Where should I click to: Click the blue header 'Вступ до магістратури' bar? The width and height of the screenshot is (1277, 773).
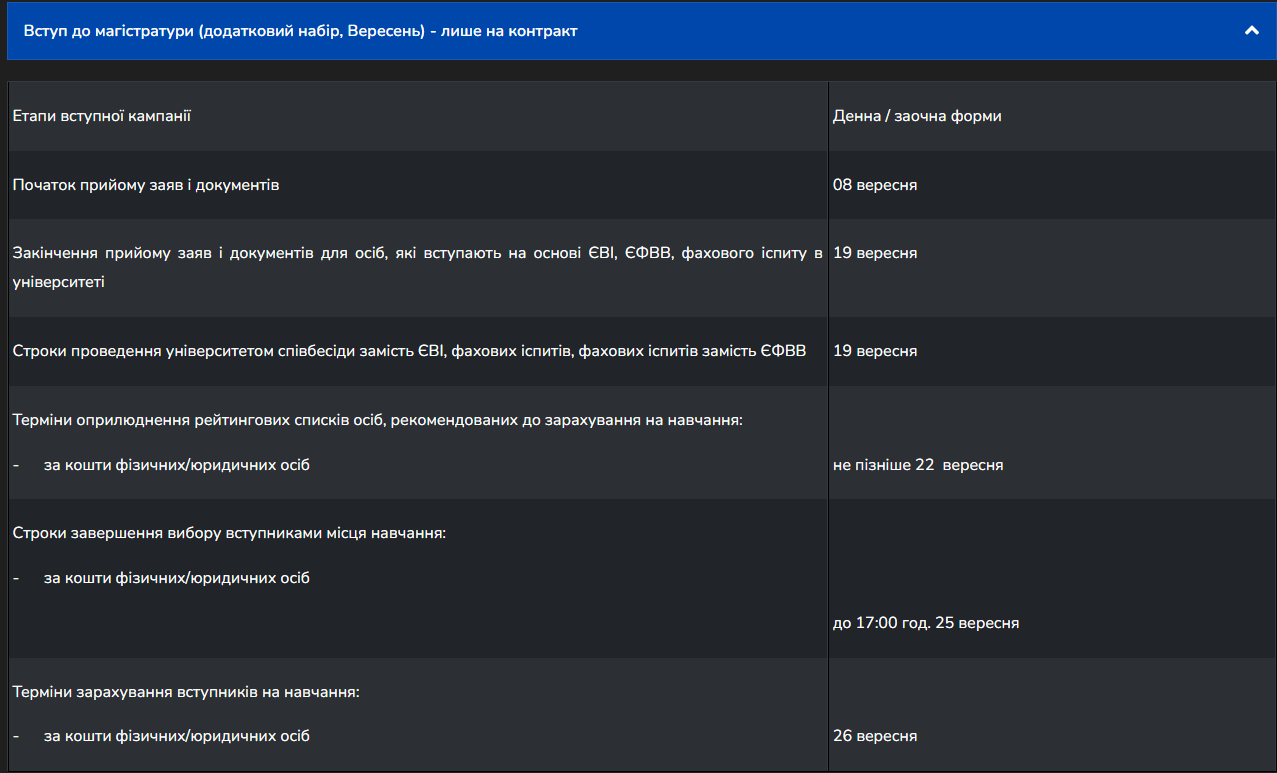[x=638, y=31]
